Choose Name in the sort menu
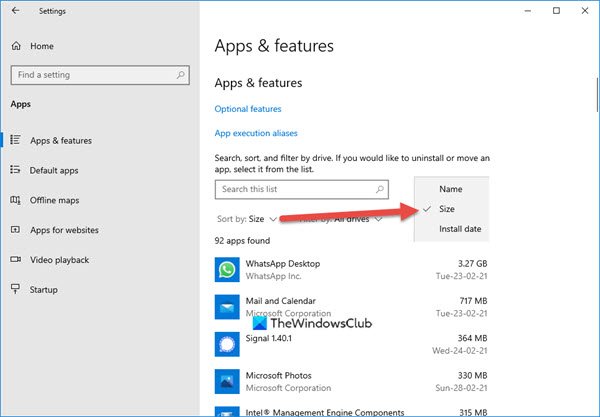 (x=451, y=189)
